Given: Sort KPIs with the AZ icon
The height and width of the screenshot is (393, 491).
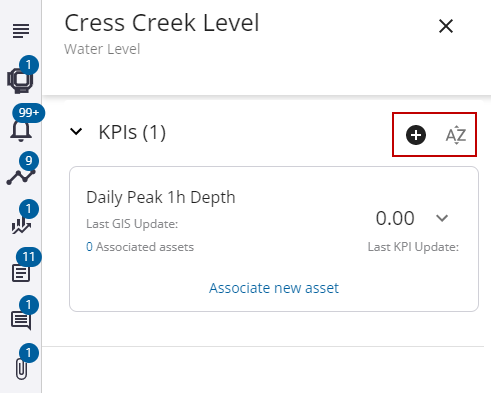Looking at the screenshot, I should (x=456, y=135).
